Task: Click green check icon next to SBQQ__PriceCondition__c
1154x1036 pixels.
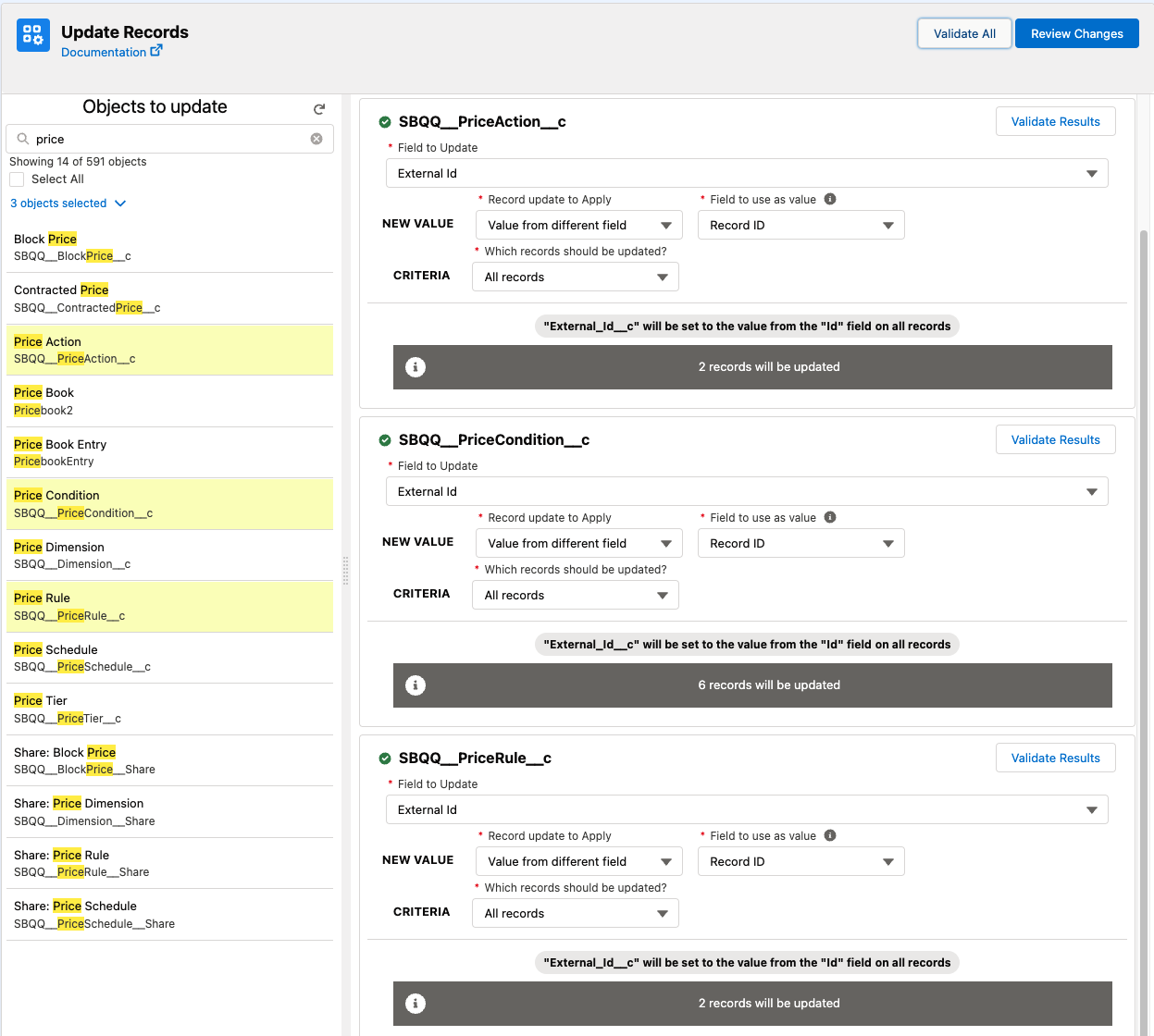Action: [x=385, y=440]
